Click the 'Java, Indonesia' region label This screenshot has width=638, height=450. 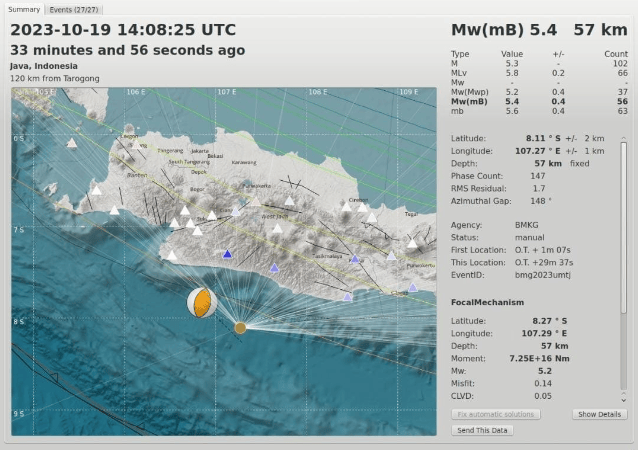coord(44,66)
